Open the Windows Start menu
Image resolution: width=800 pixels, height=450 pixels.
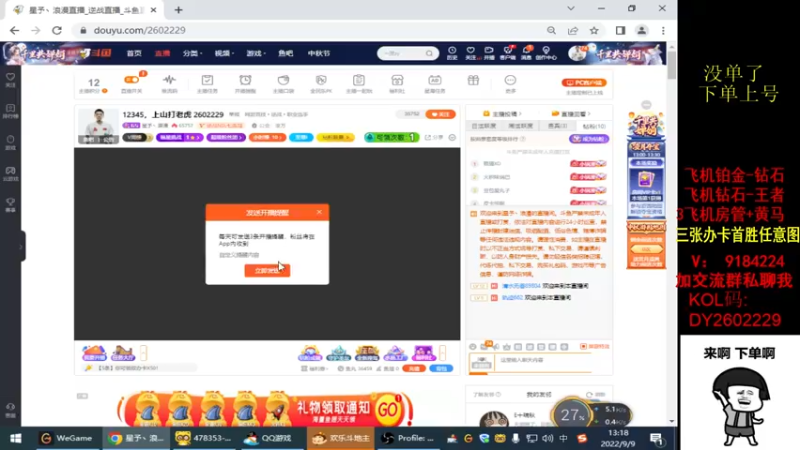point(16,438)
